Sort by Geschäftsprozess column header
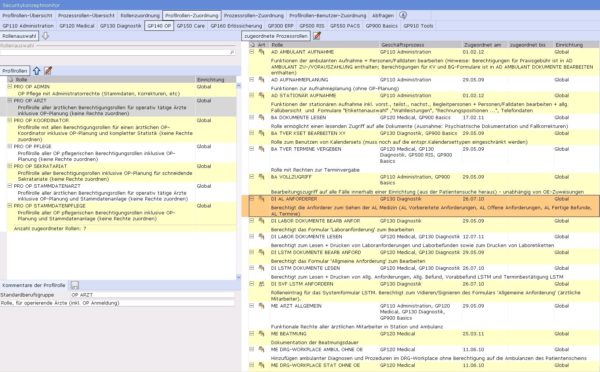 pos(420,45)
